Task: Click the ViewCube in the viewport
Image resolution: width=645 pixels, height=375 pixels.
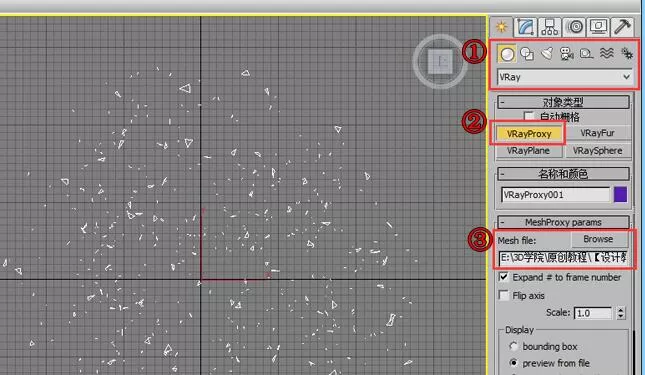Action: (440, 62)
